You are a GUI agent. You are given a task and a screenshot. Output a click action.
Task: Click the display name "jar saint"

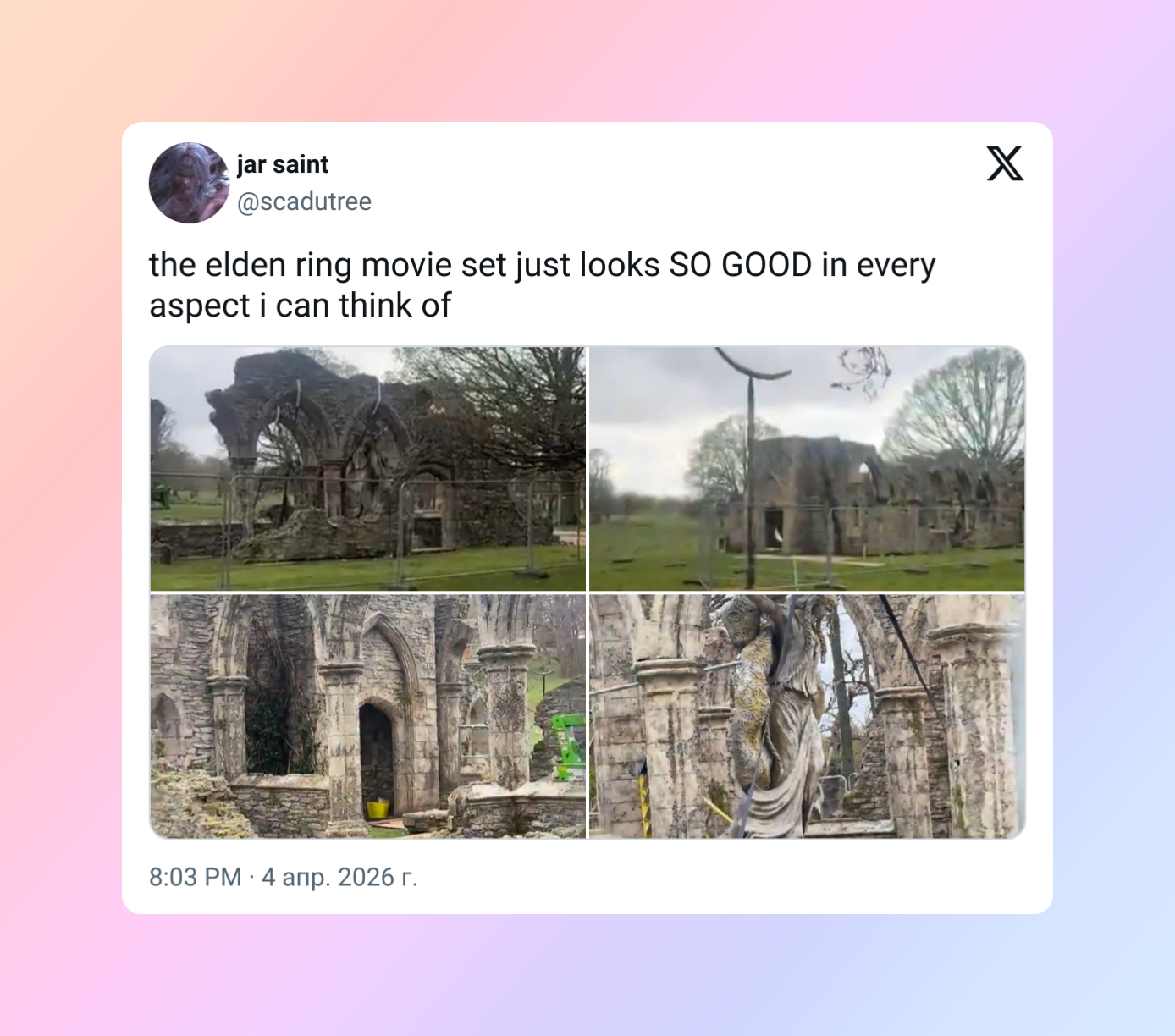[283, 164]
